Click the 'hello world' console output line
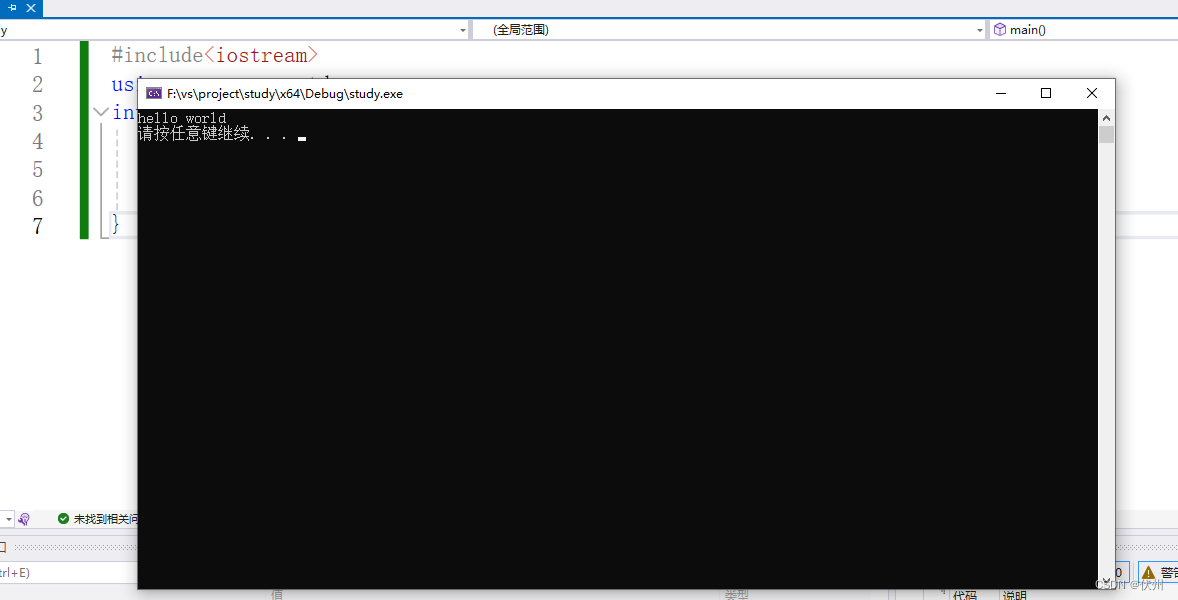This screenshot has width=1178, height=600. pyautogui.click(x=182, y=118)
